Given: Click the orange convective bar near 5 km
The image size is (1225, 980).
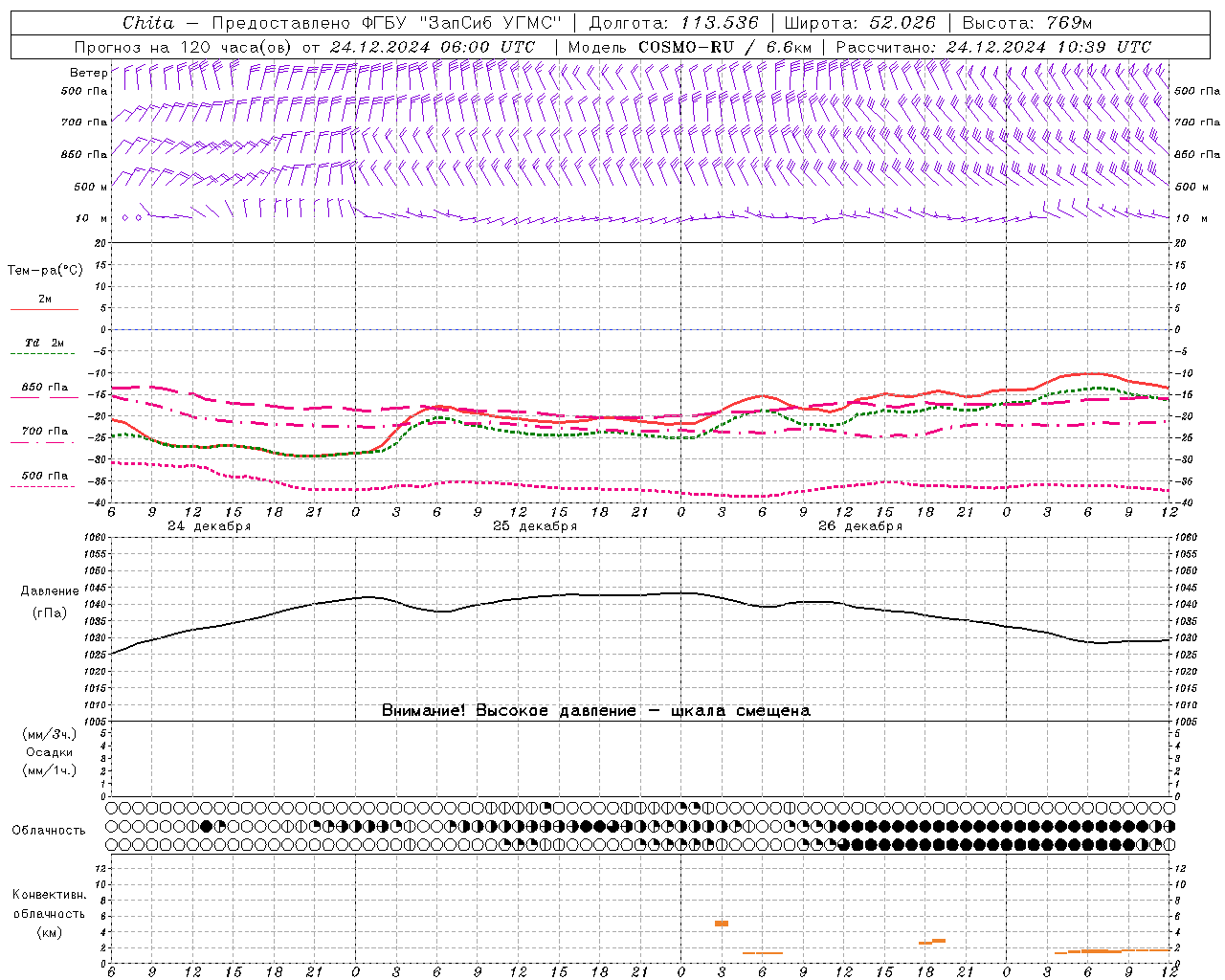Looking at the screenshot, I should pyautogui.click(x=722, y=924).
